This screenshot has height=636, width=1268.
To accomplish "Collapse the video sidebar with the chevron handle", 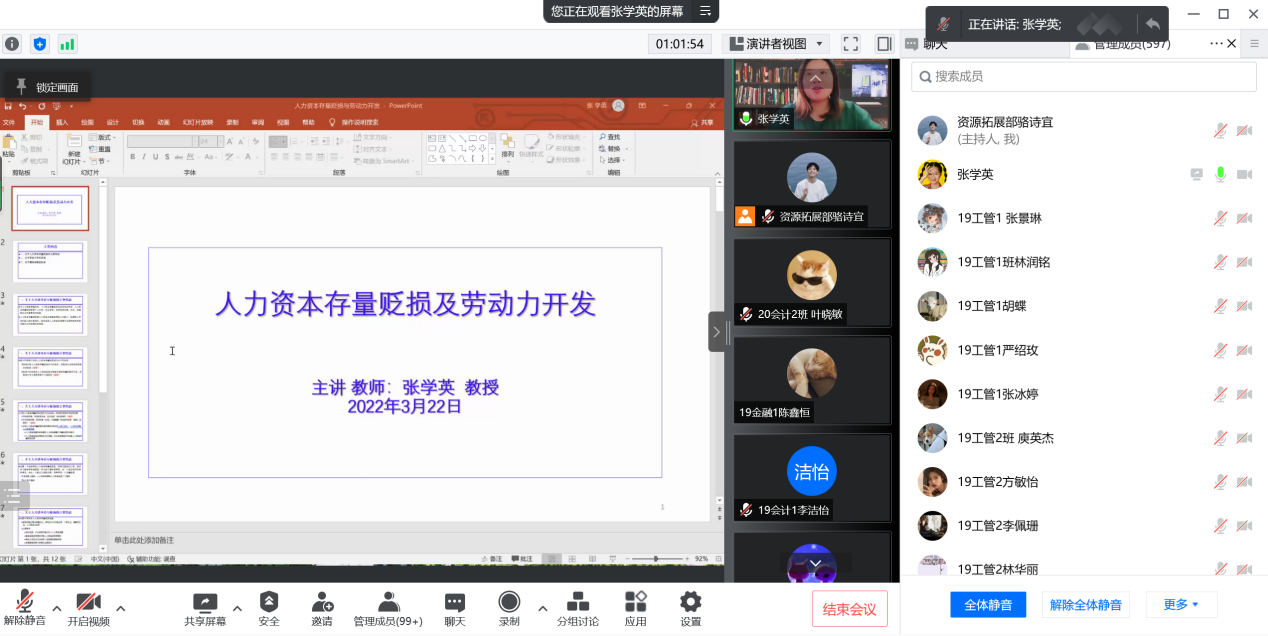I will (x=716, y=332).
